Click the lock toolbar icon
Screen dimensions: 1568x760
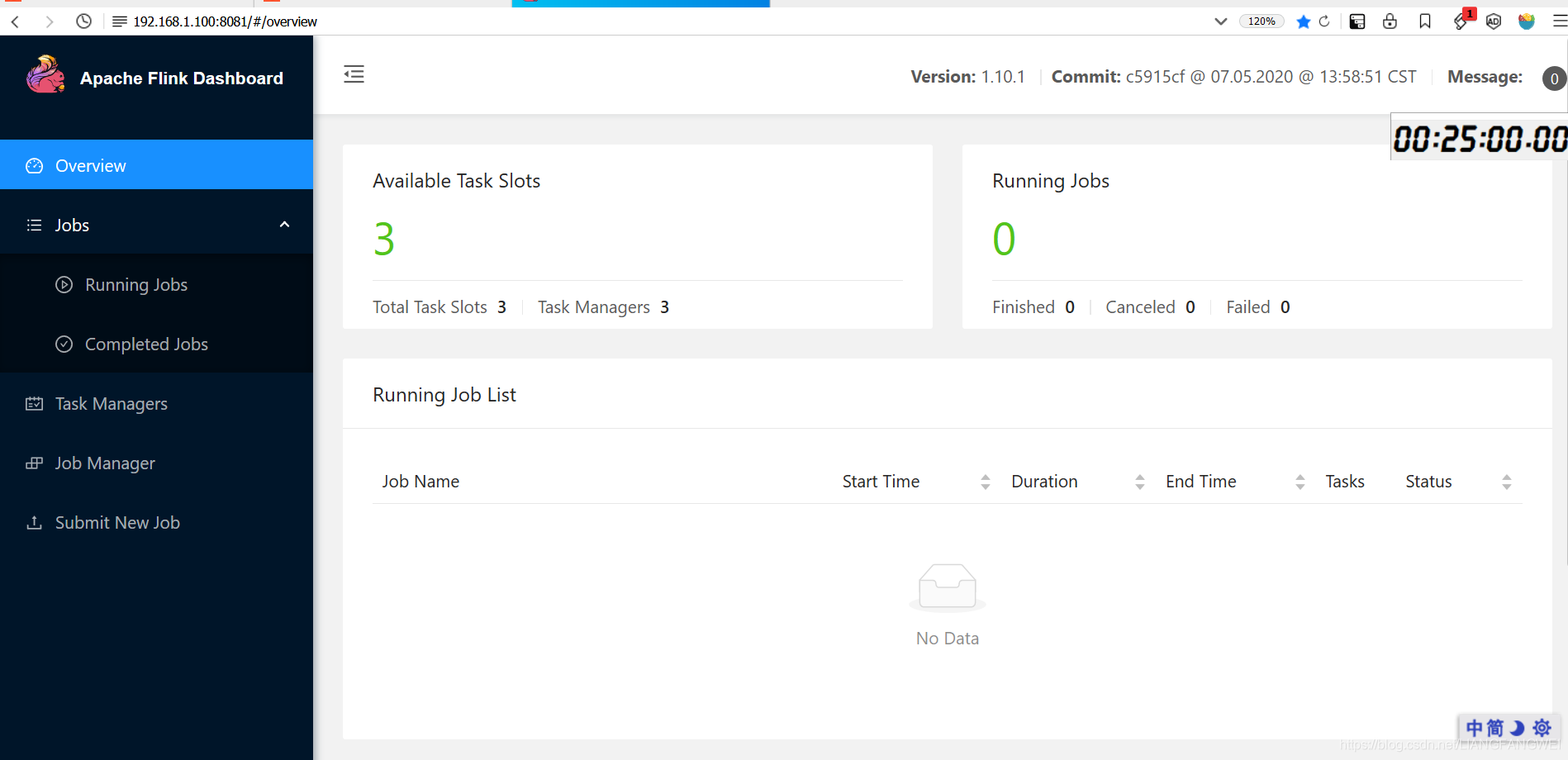coord(1390,21)
